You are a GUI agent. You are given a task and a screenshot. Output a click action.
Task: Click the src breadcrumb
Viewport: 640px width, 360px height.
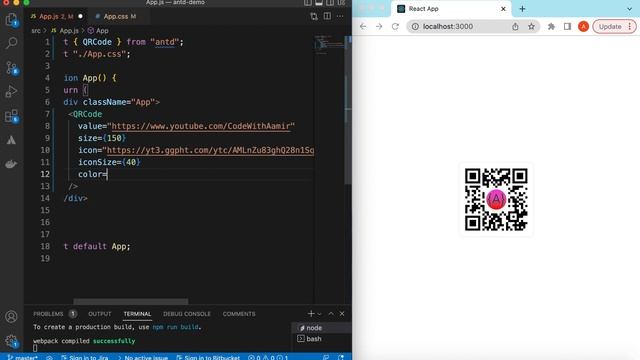click(36, 31)
